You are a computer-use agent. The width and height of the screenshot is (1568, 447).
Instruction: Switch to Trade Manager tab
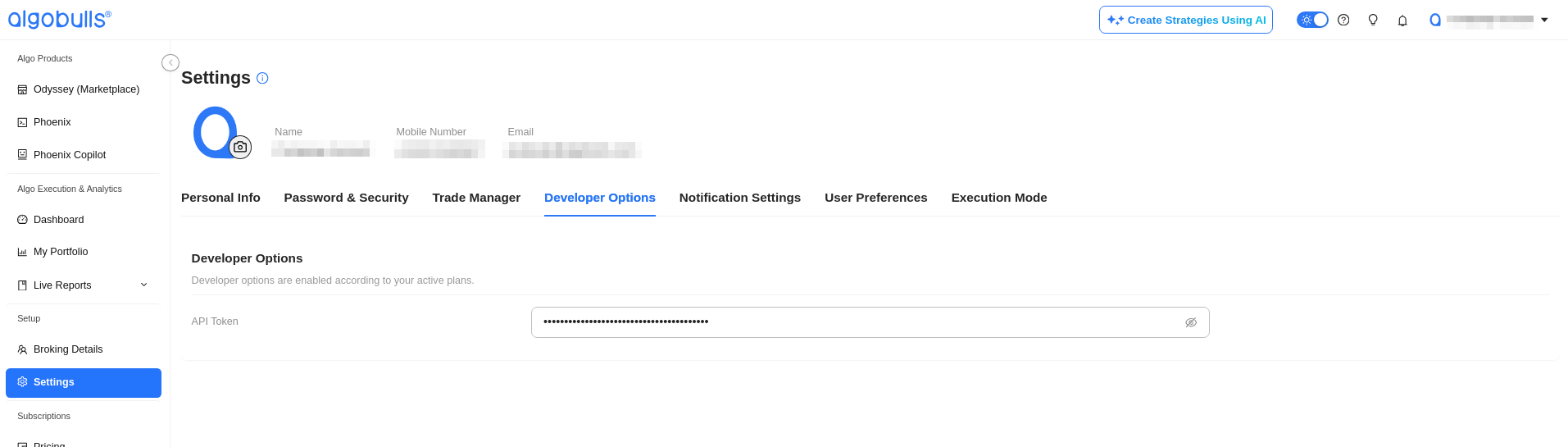tap(476, 198)
